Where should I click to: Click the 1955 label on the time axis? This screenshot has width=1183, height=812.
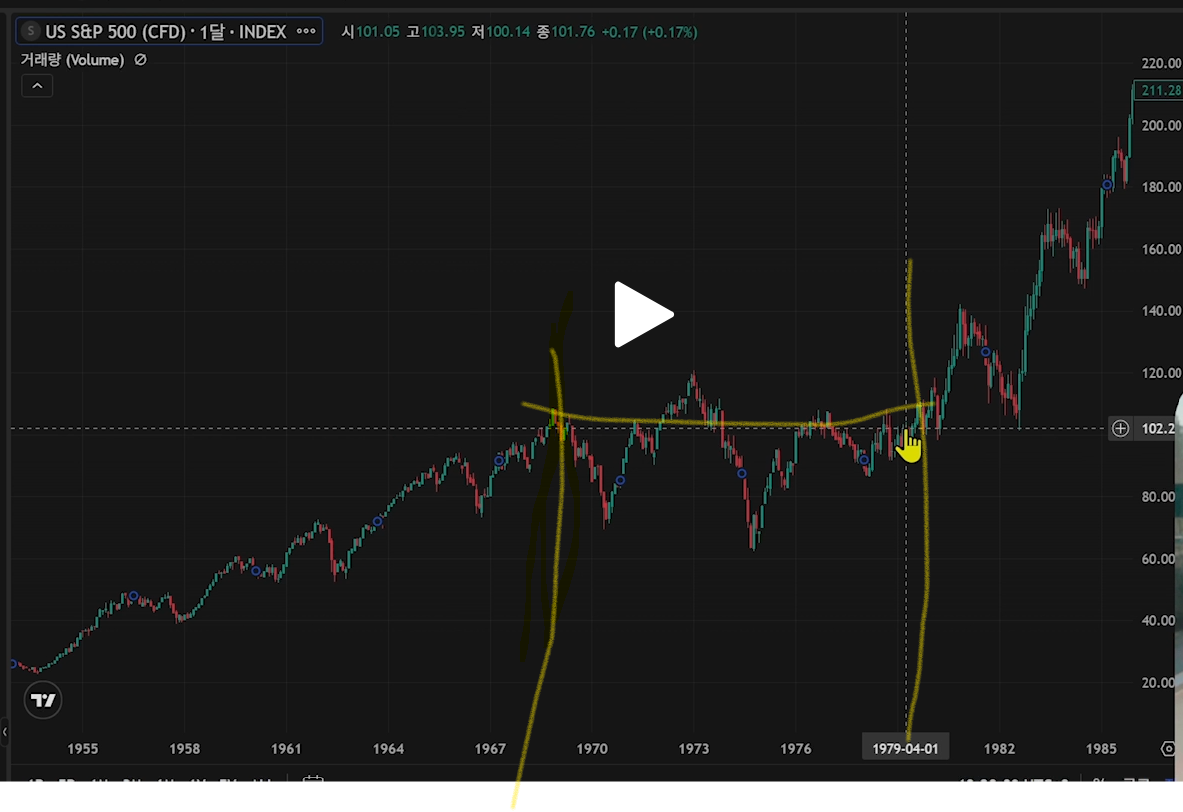[83, 749]
